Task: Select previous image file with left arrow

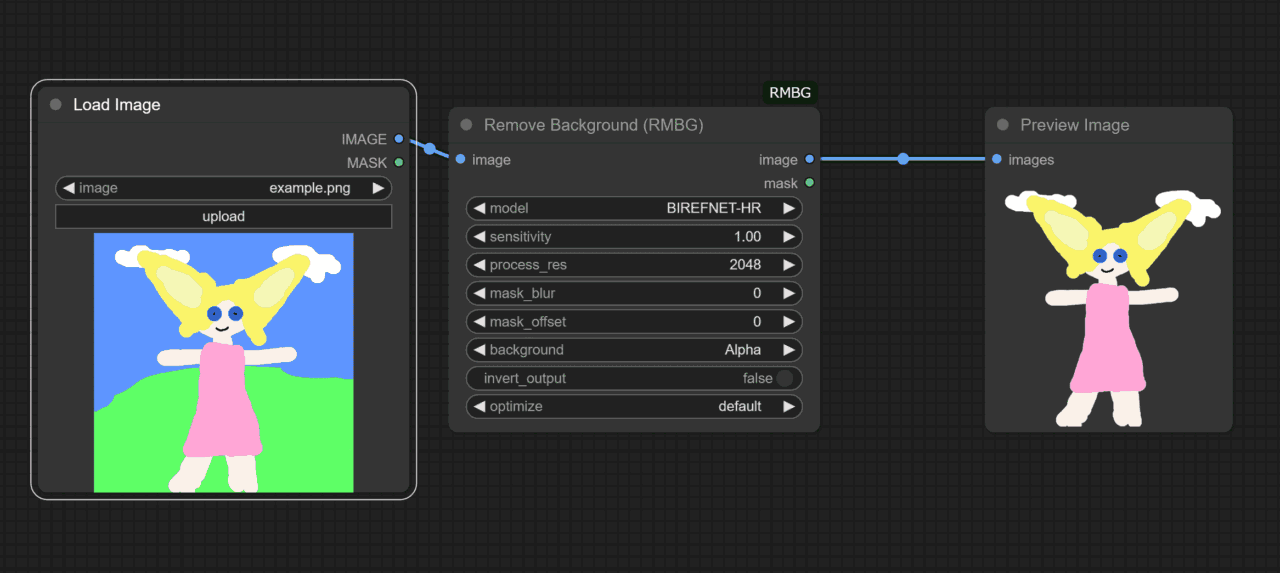Action: click(68, 188)
